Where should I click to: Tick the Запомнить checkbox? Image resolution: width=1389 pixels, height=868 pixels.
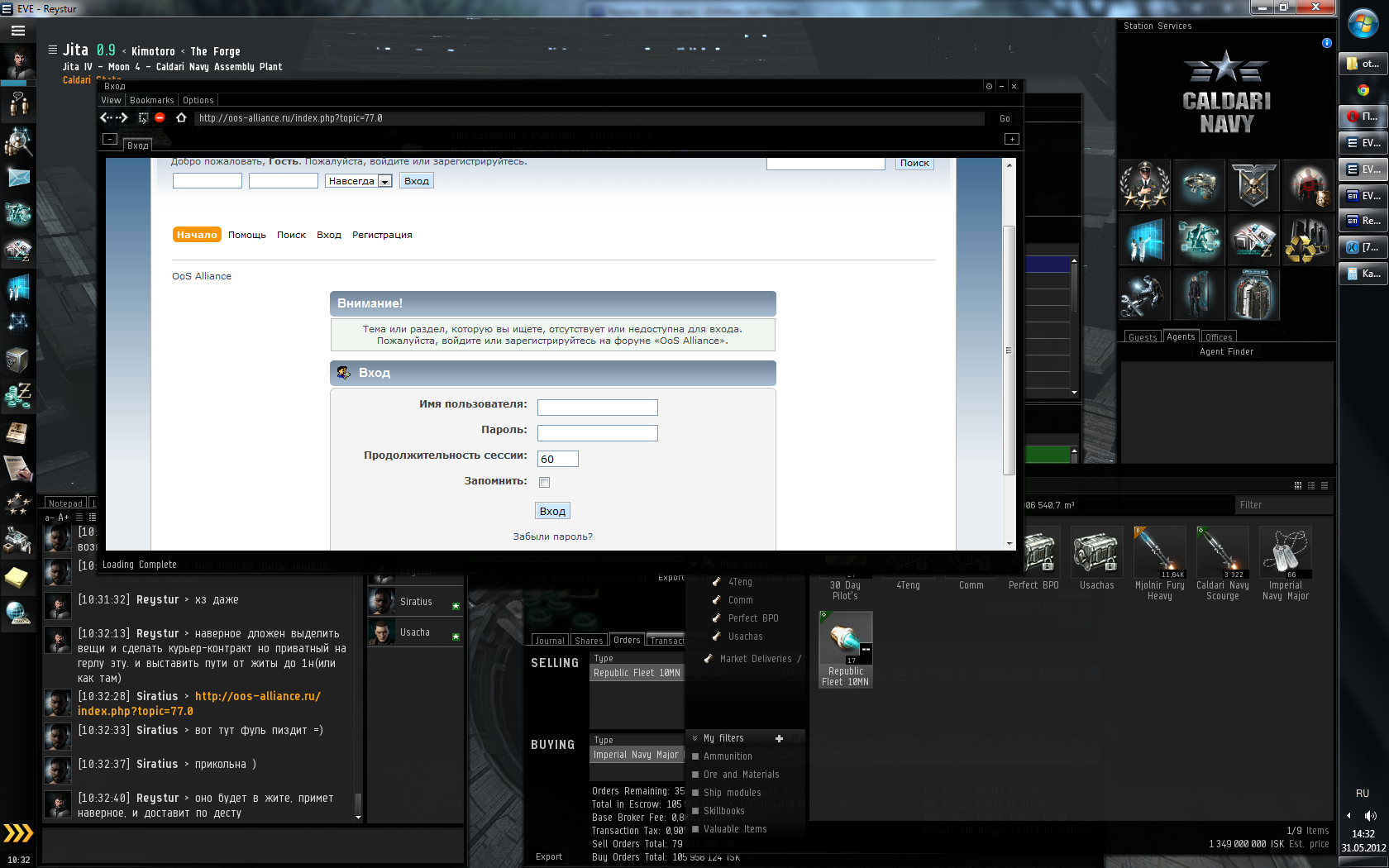pyautogui.click(x=544, y=482)
